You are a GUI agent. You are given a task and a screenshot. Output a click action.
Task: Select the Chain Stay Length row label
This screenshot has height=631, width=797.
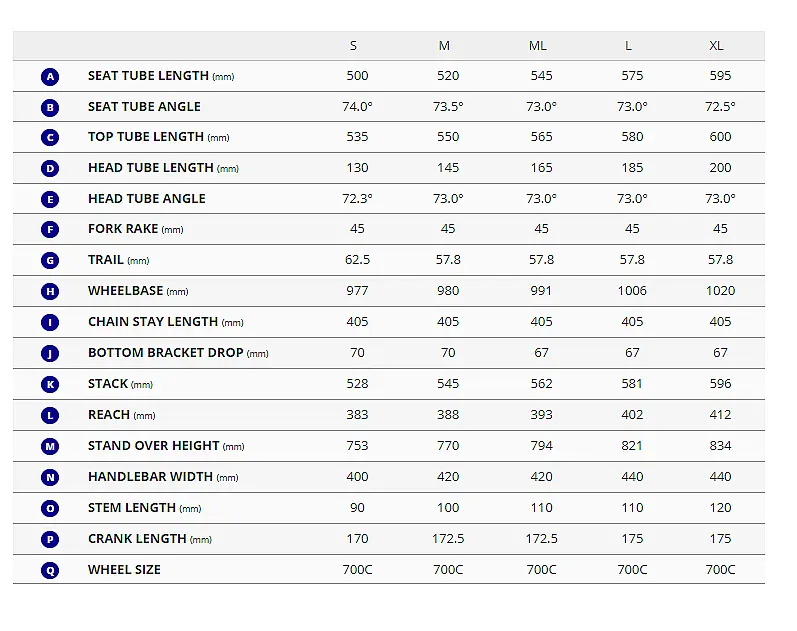point(166,322)
